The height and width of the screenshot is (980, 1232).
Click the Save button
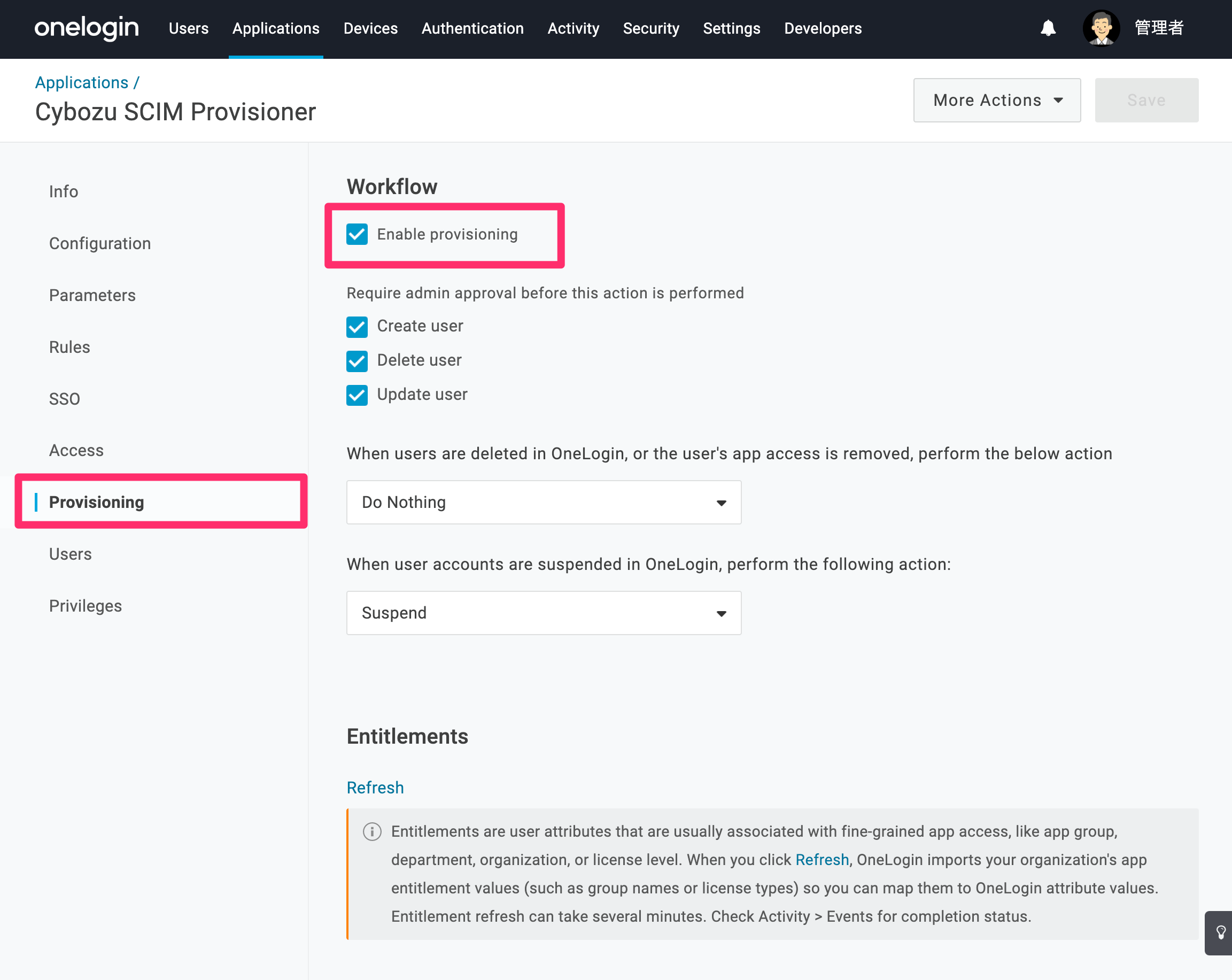click(1147, 100)
